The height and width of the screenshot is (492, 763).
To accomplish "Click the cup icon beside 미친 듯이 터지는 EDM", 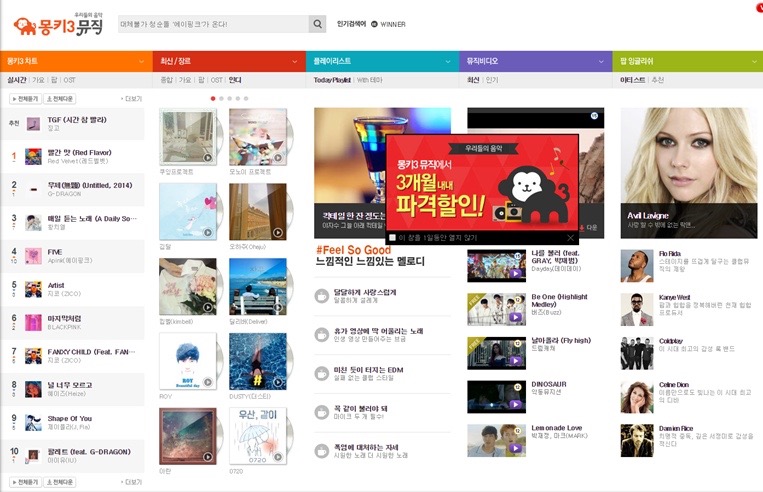I will coord(322,374).
